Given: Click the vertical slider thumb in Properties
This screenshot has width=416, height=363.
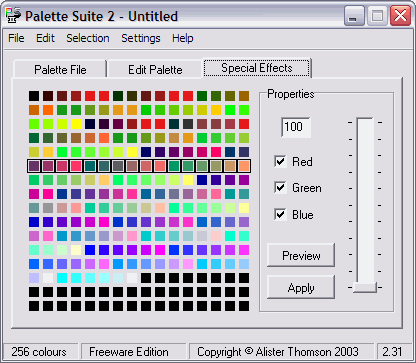Looking at the screenshot, I should 365,287.
